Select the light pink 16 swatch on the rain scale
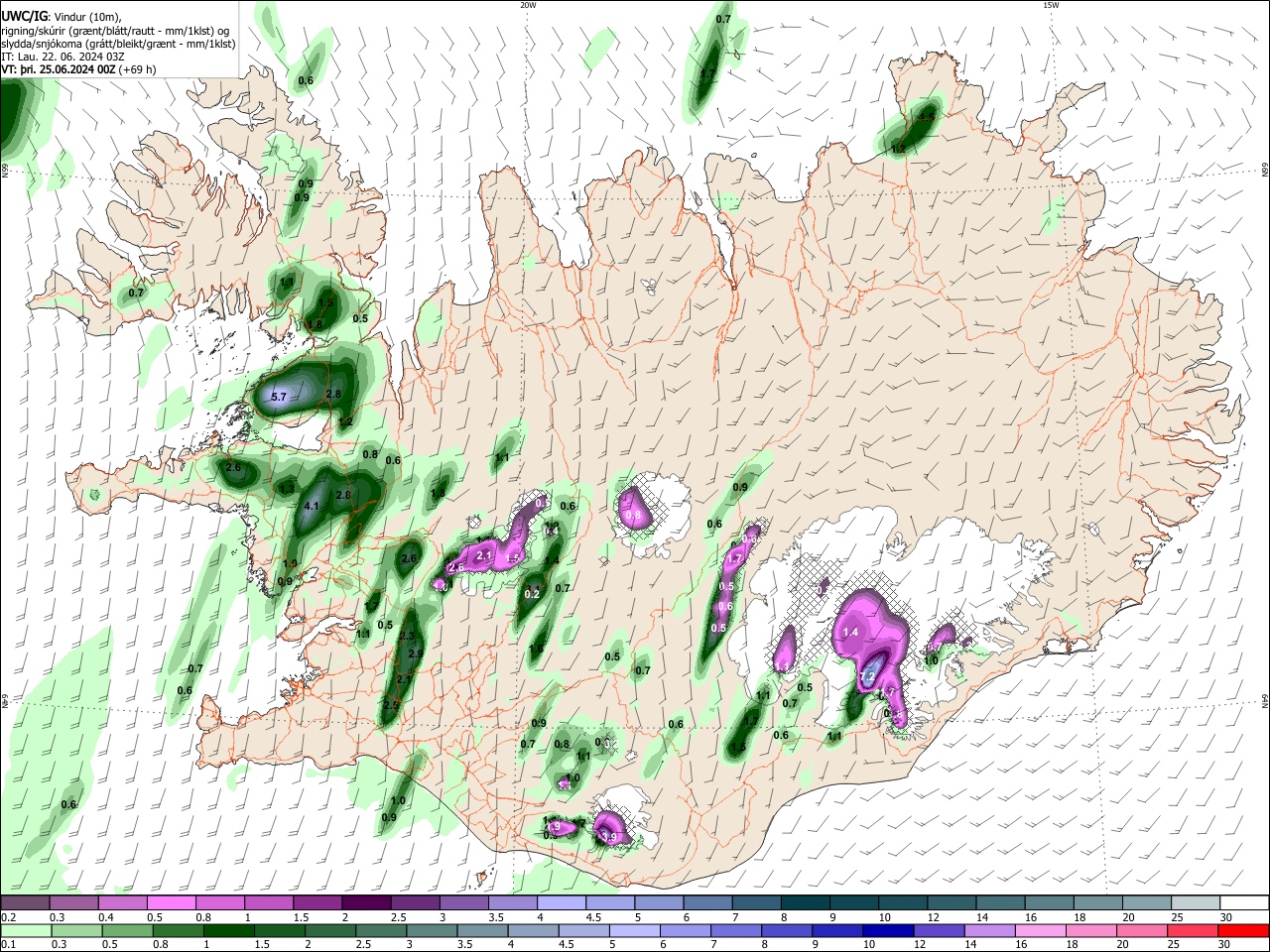 coord(1042,930)
